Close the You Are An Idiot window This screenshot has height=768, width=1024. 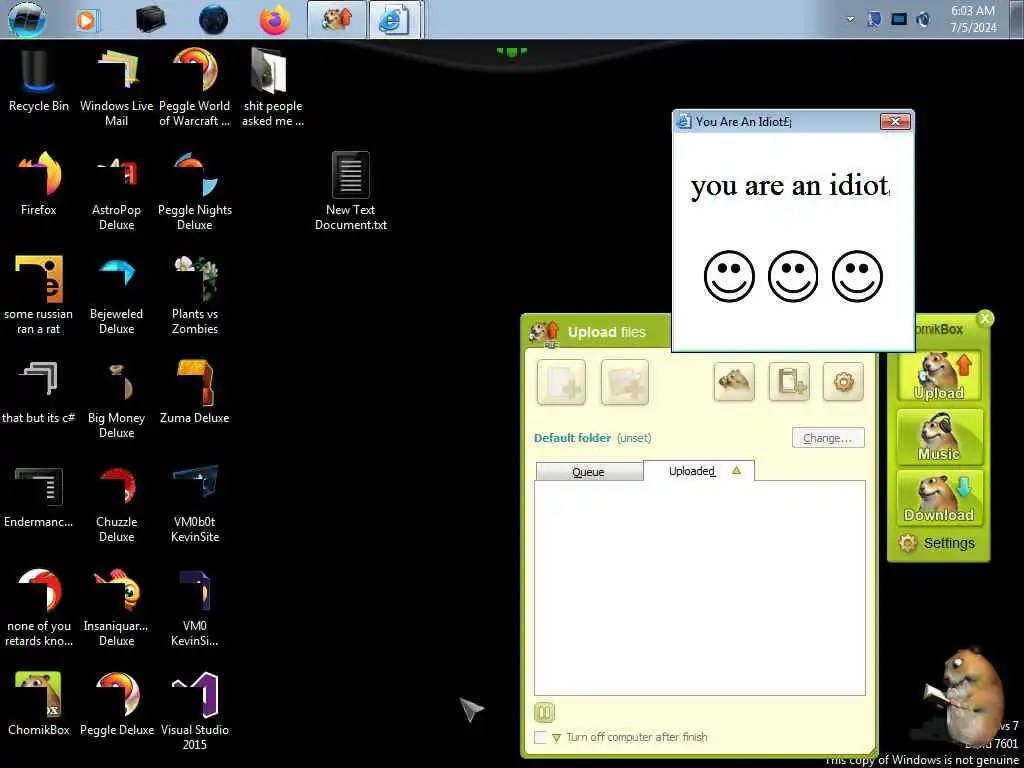[x=895, y=121]
